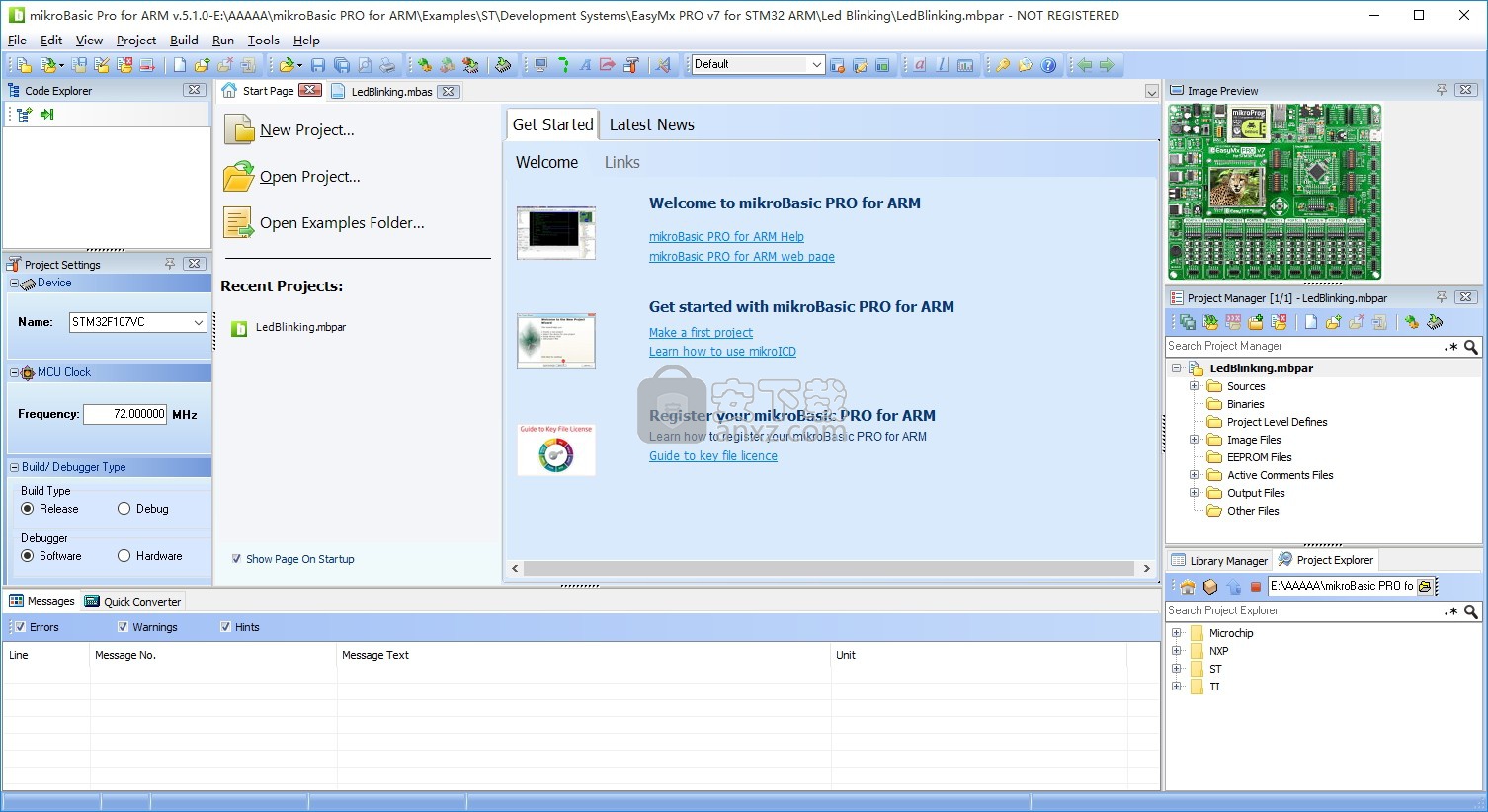This screenshot has width=1488, height=812.
Task: Select the Release build type radio button
Action: [x=28, y=509]
